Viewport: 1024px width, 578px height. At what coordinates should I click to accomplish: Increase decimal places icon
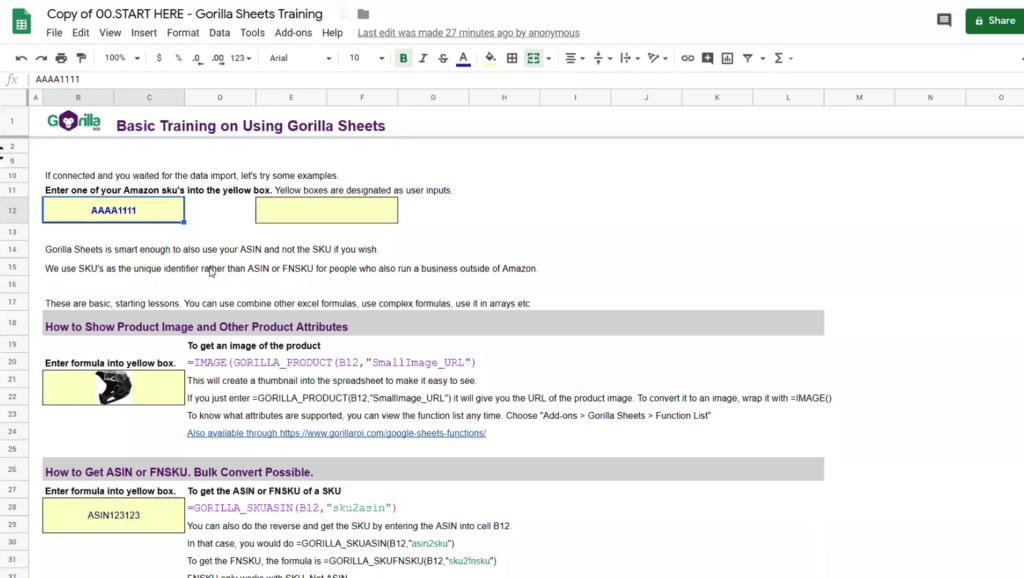pyautogui.click(x=217, y=58)
